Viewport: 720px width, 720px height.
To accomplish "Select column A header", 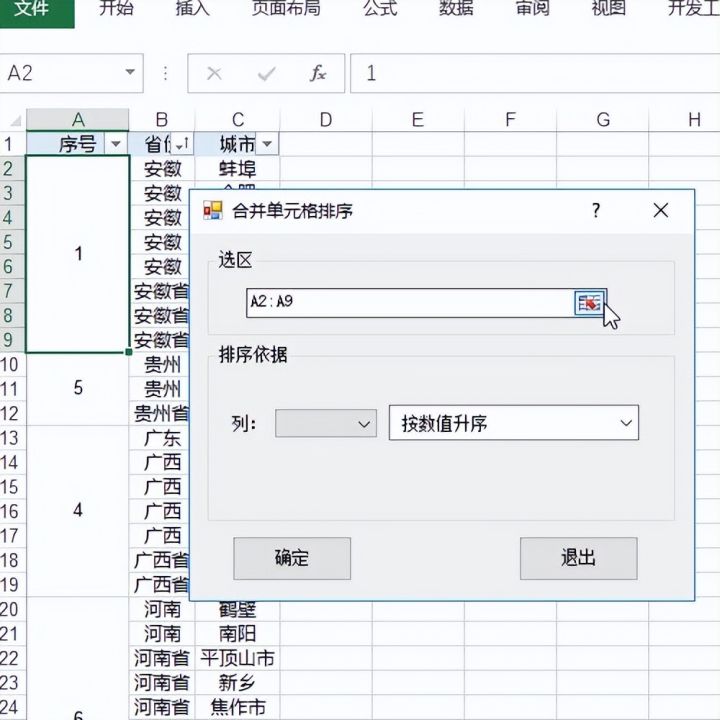I will tap(78, 120).
